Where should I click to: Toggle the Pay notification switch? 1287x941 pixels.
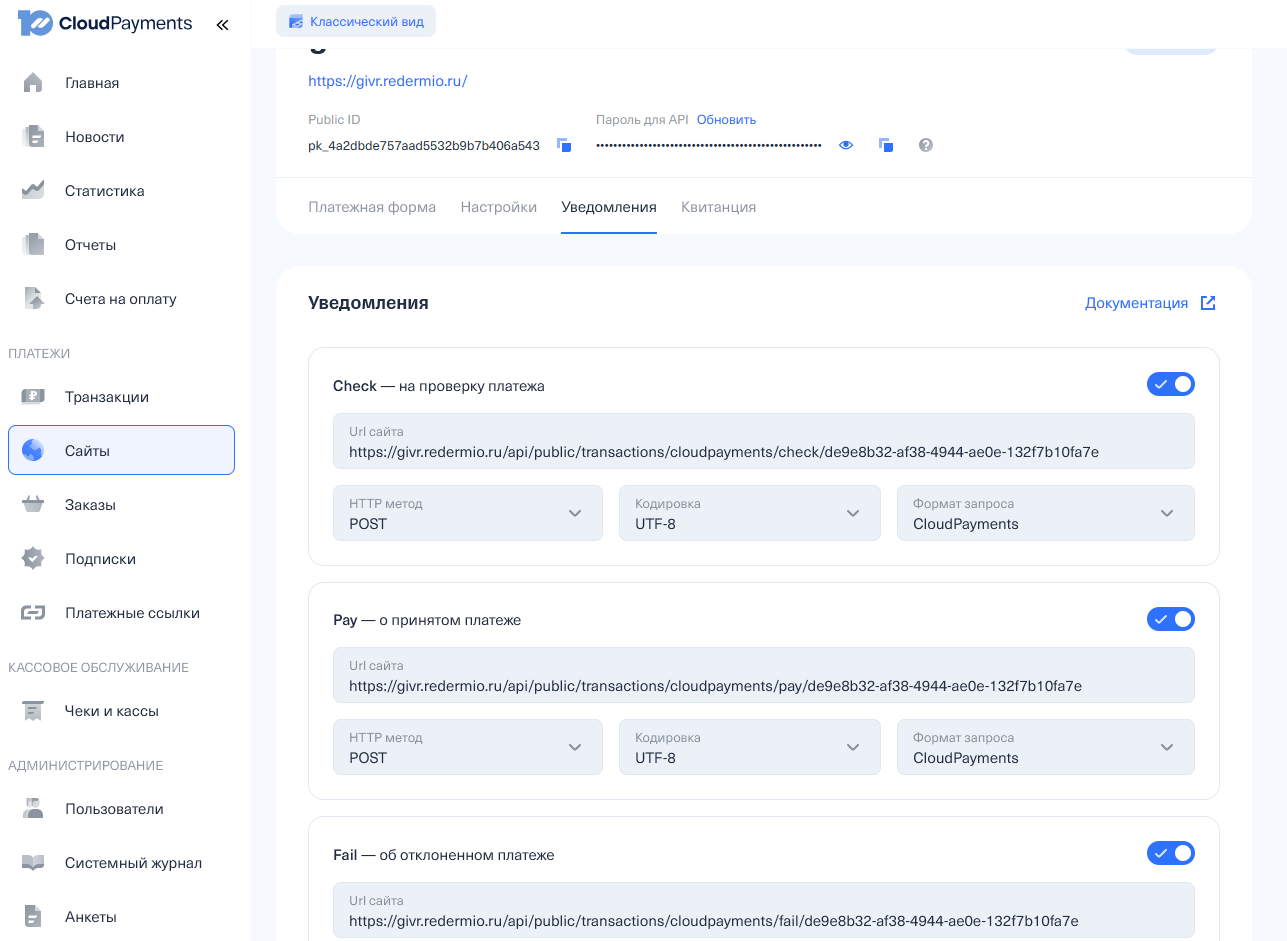pos(1171,619)
